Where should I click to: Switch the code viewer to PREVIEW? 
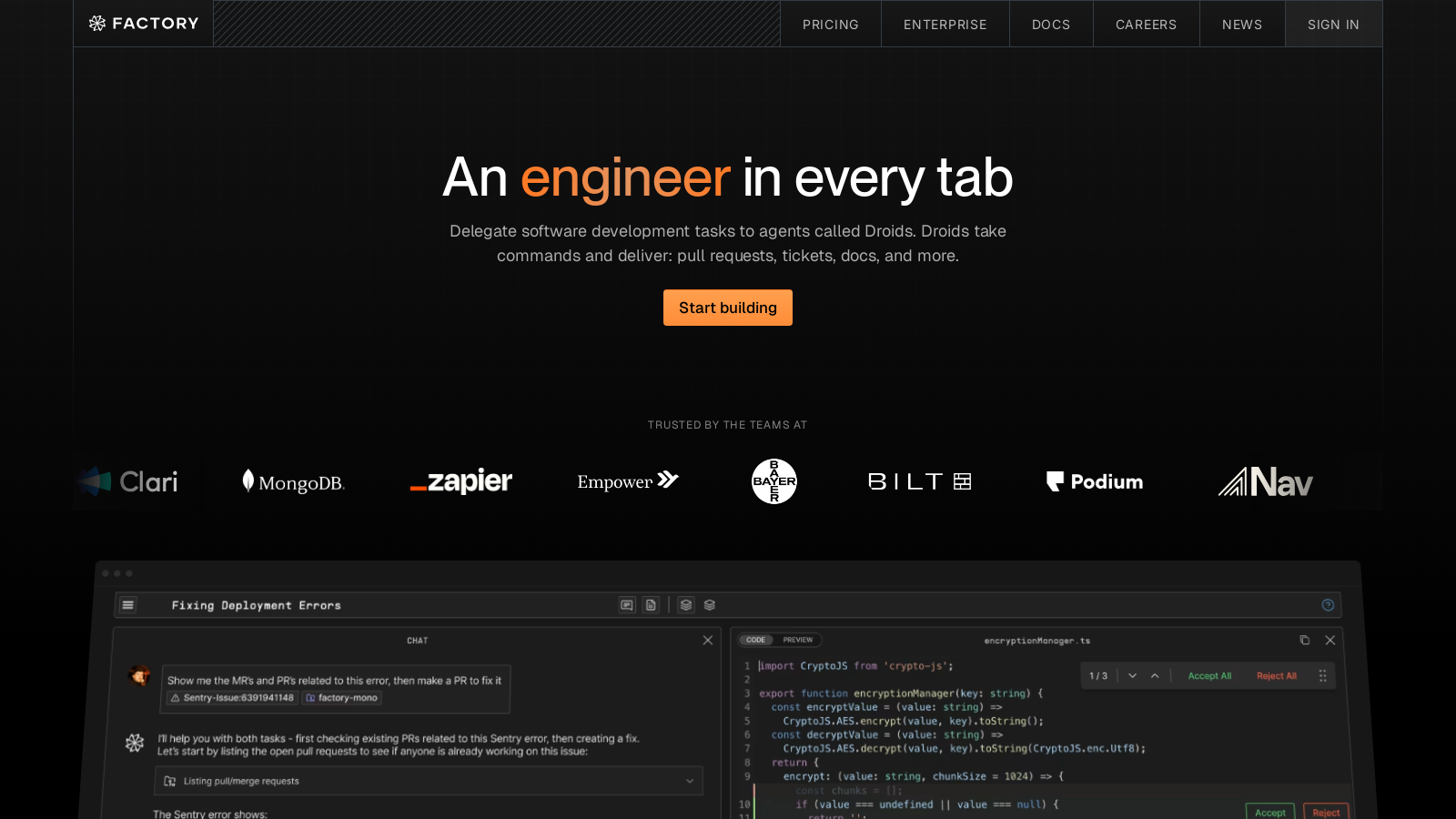tap(798, 640)
